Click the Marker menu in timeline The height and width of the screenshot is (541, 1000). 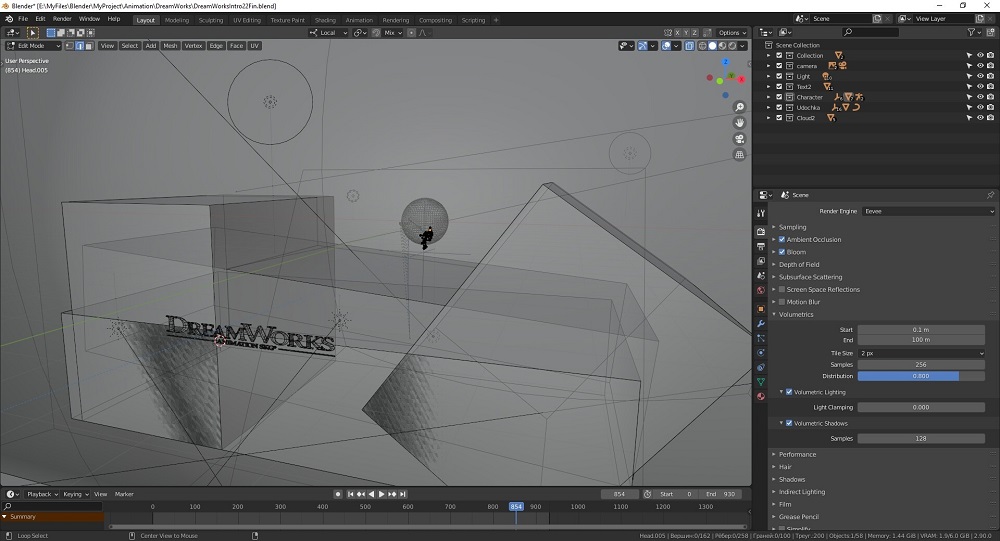124,494
